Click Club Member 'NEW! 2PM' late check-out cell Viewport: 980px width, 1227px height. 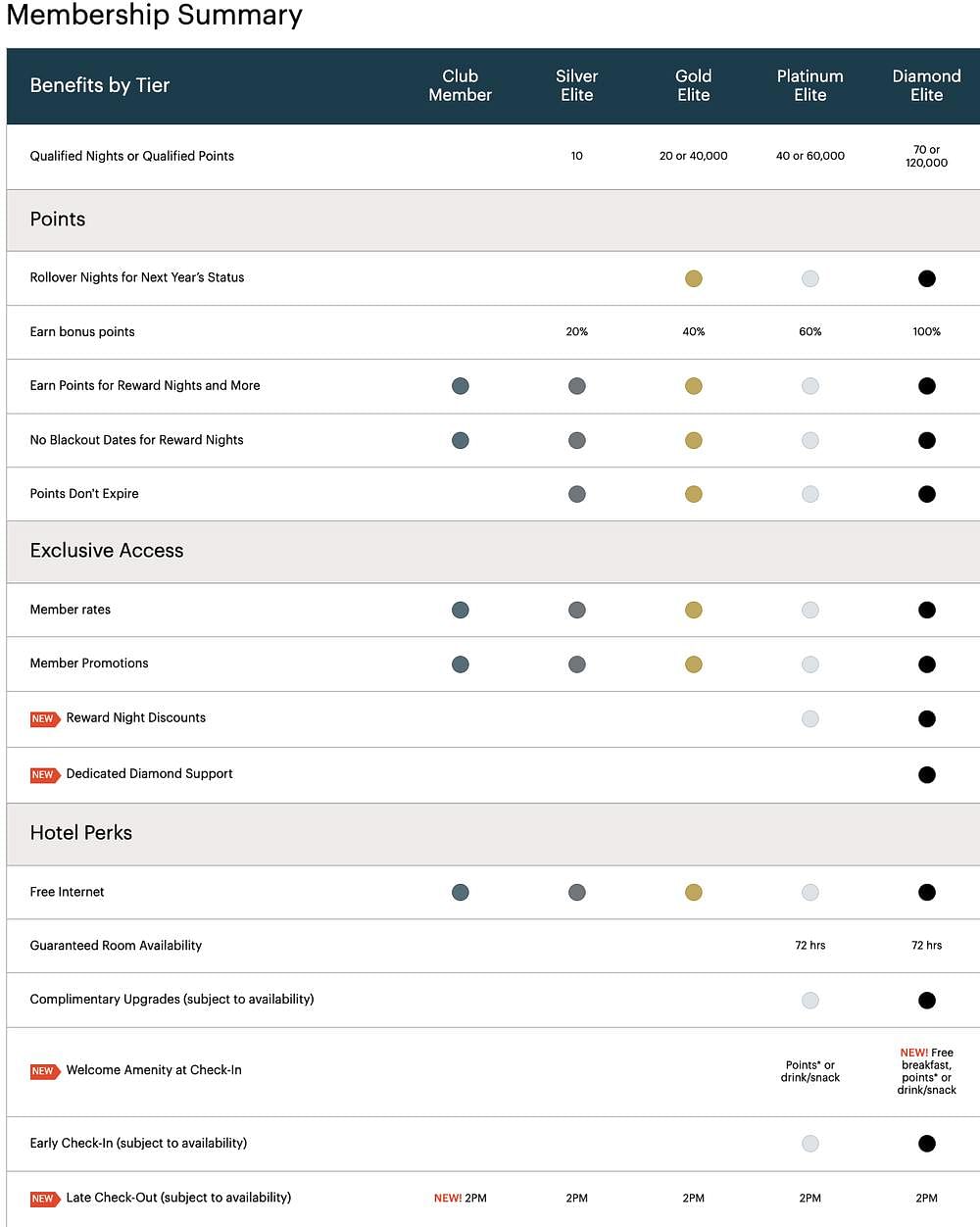(461, 1199)
